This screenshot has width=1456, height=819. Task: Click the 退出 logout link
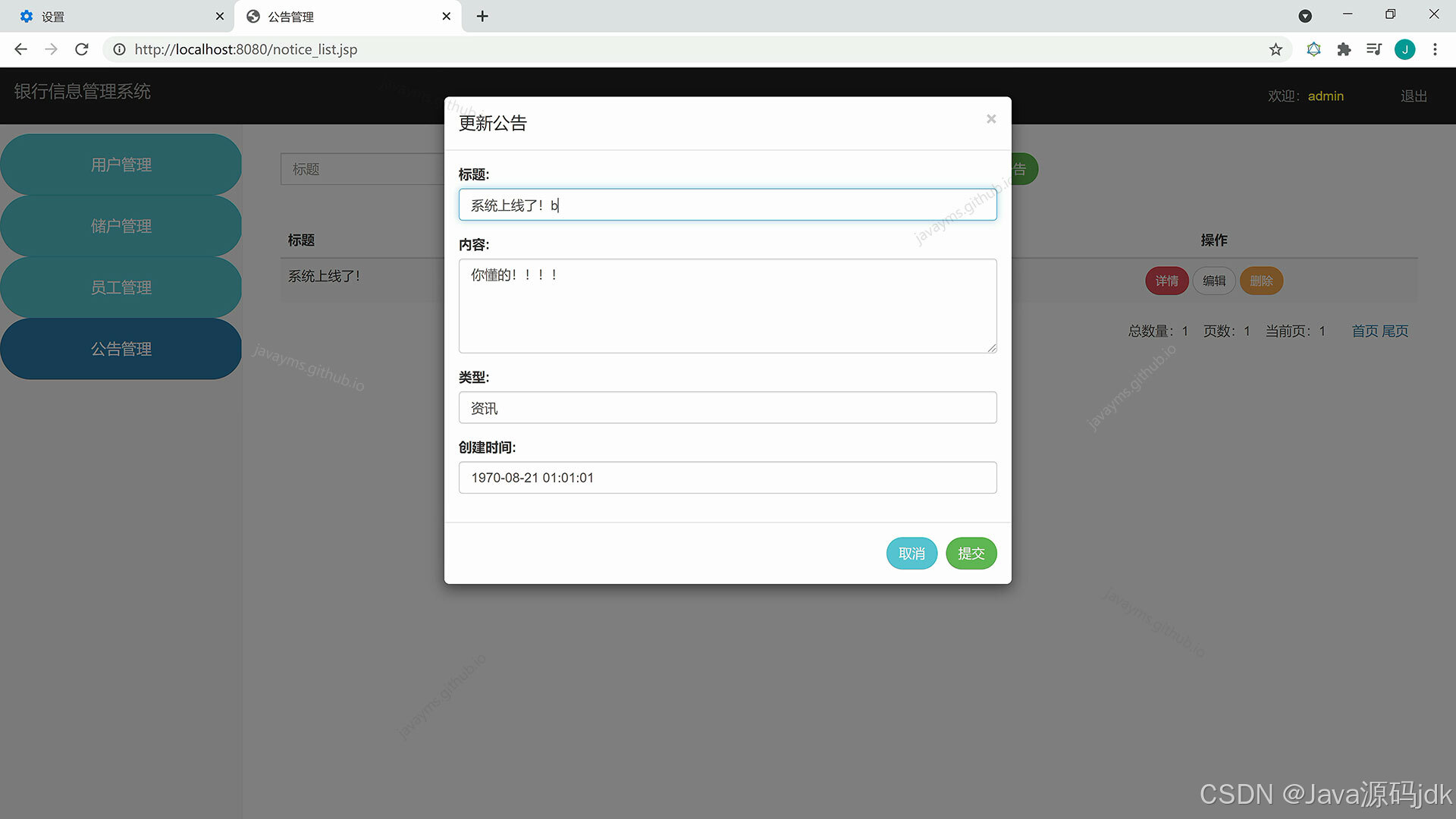click(1414, 96)
